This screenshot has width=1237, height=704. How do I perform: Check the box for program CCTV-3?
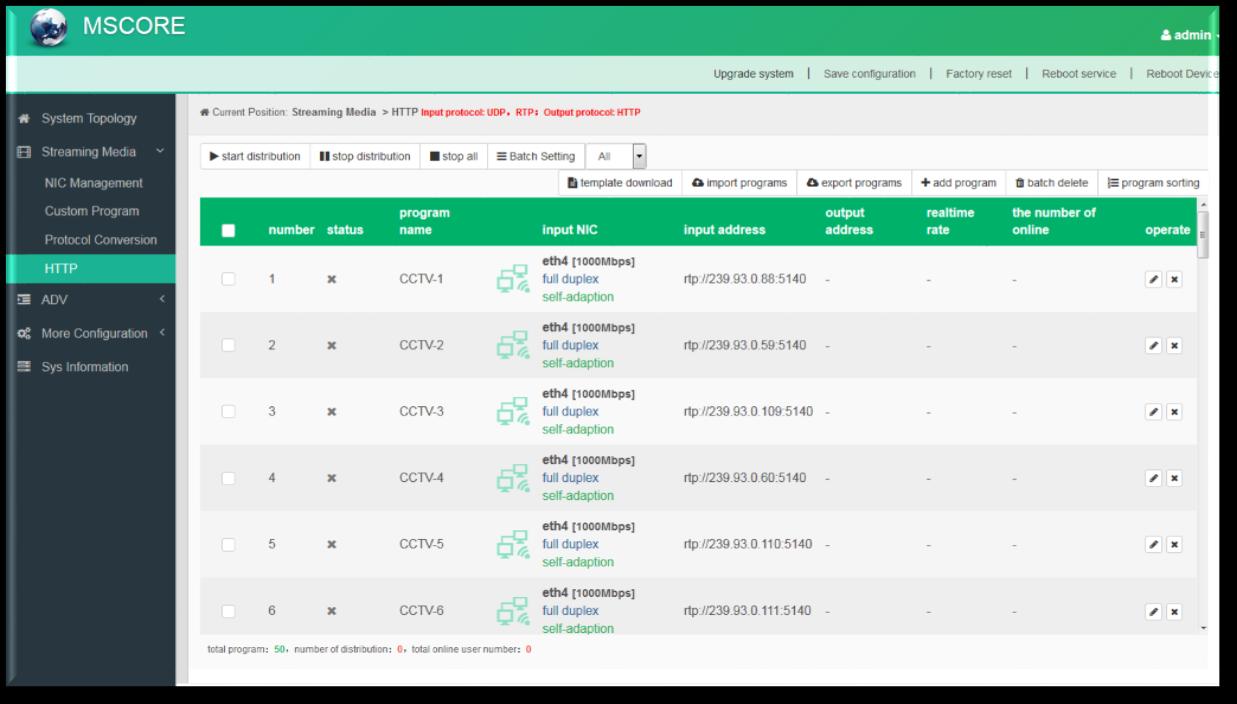[x=228, y=412]
